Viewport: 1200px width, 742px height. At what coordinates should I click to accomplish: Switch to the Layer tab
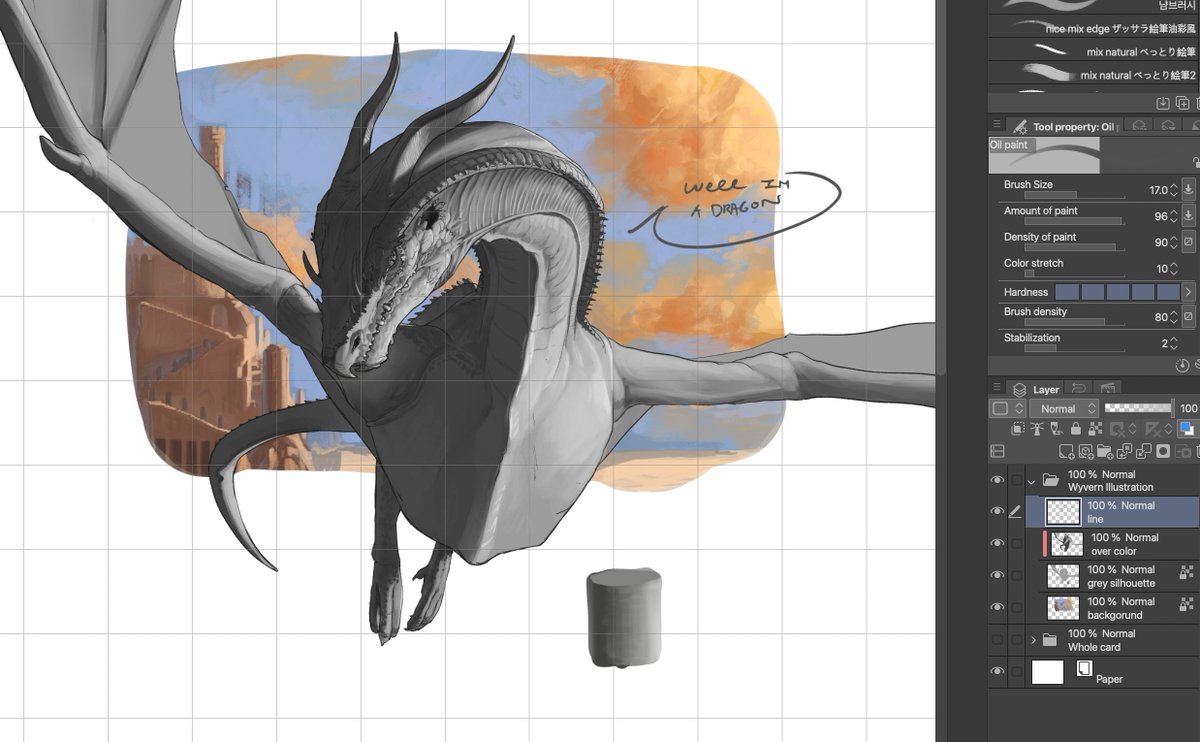point(1036,389)
